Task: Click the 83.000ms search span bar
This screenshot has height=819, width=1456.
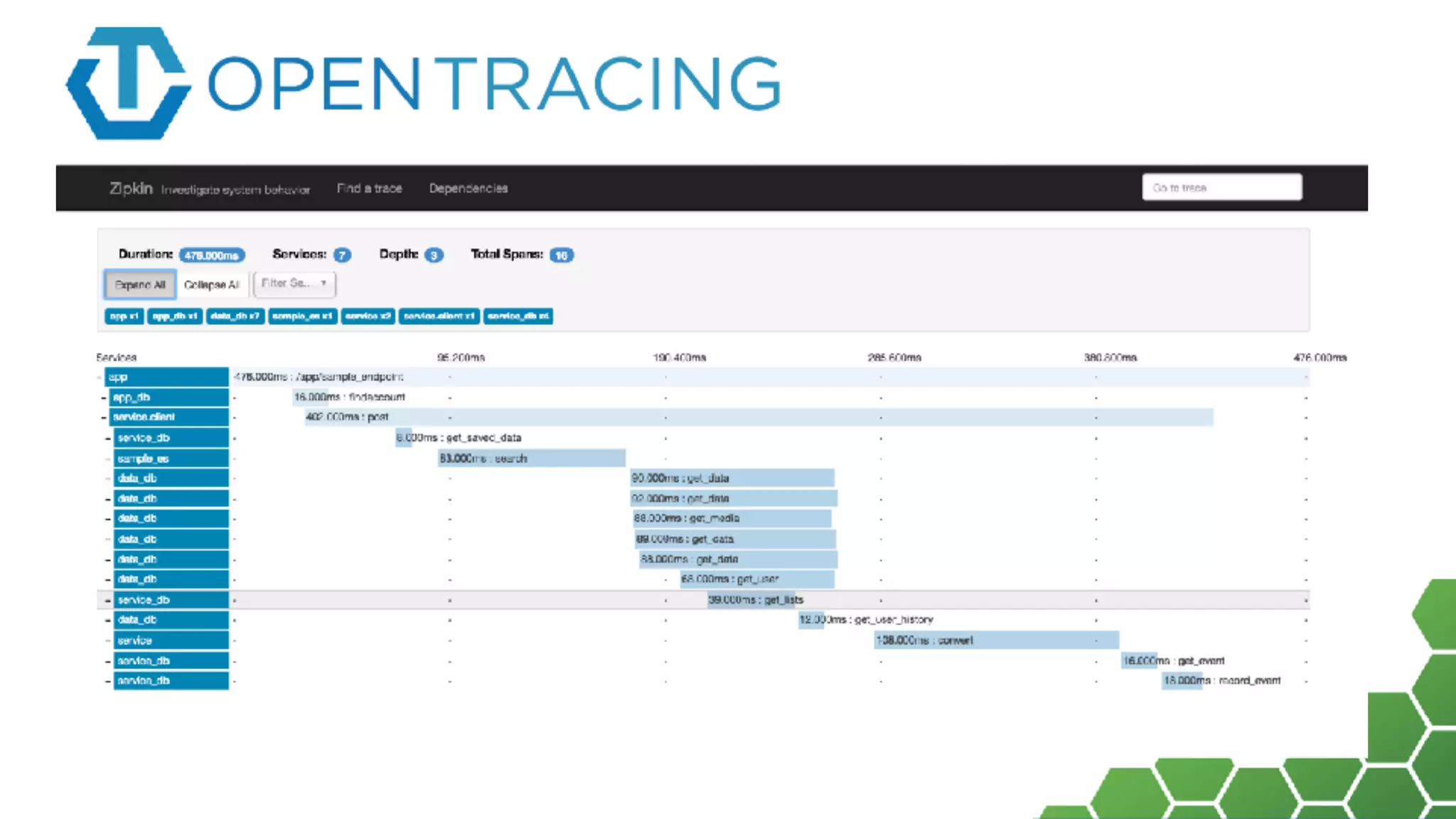Action: point(531,459)
